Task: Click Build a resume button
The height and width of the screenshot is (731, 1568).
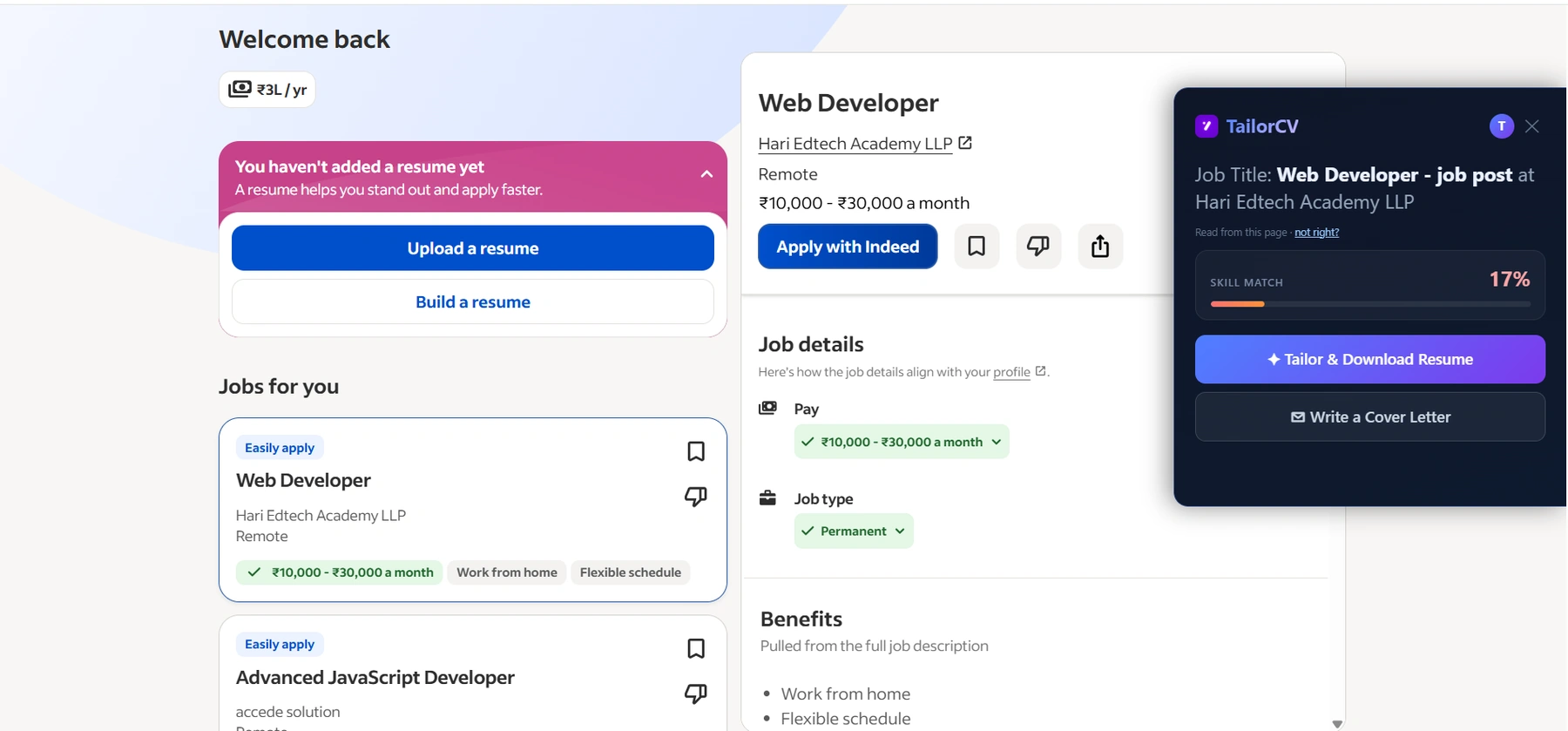Action: [x=473, y=301]
